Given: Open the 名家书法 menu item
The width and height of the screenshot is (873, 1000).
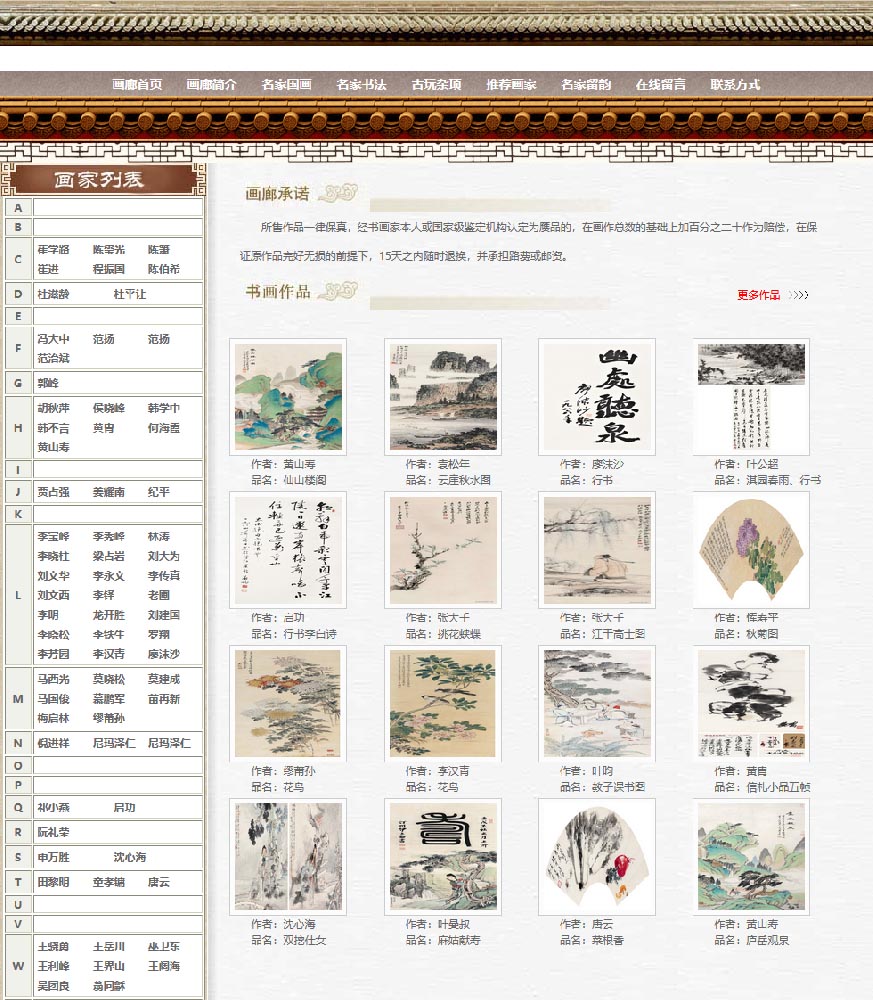Looking at the screenshot, I should point(362,84).
